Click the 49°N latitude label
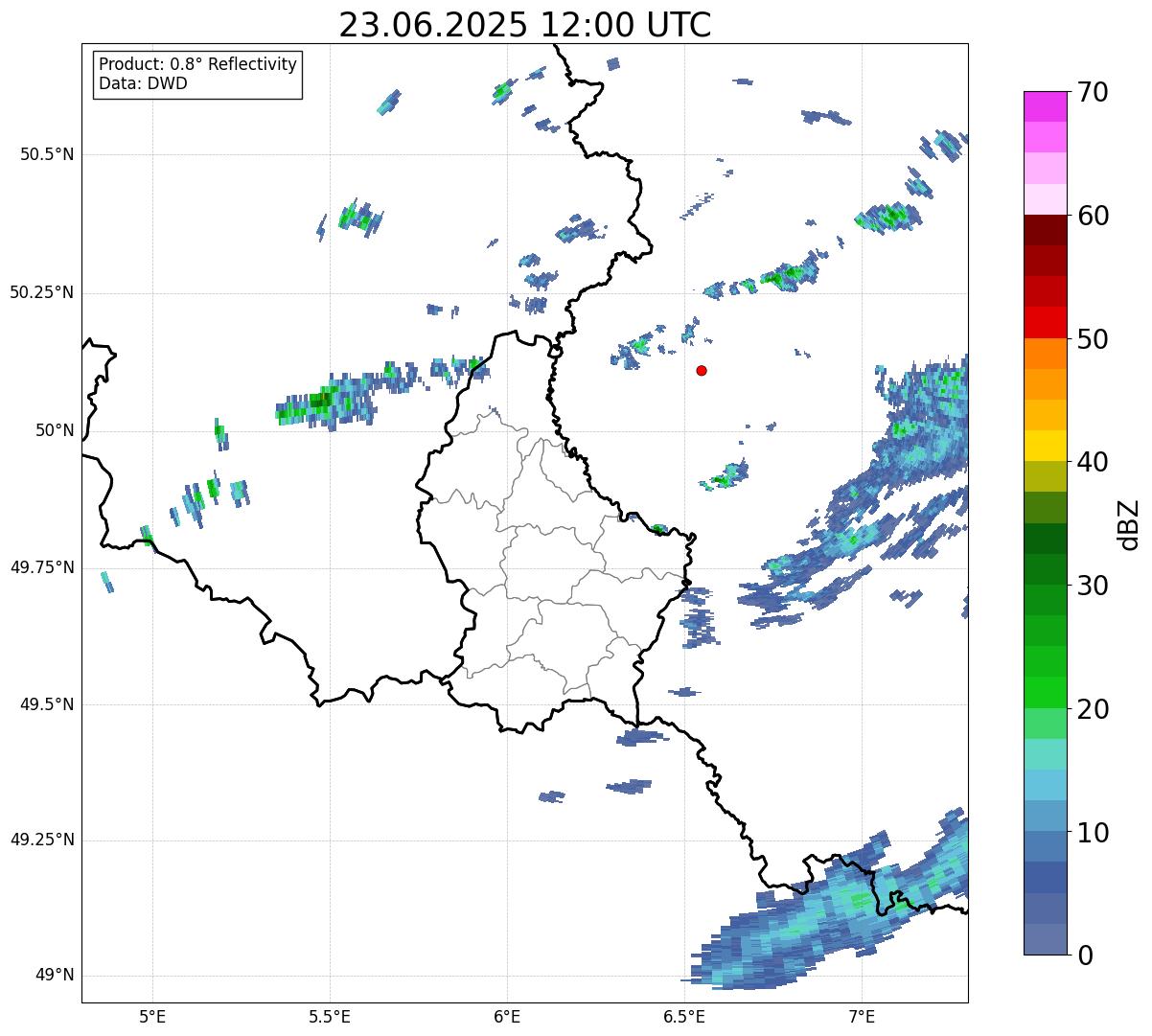 (55, 975)
